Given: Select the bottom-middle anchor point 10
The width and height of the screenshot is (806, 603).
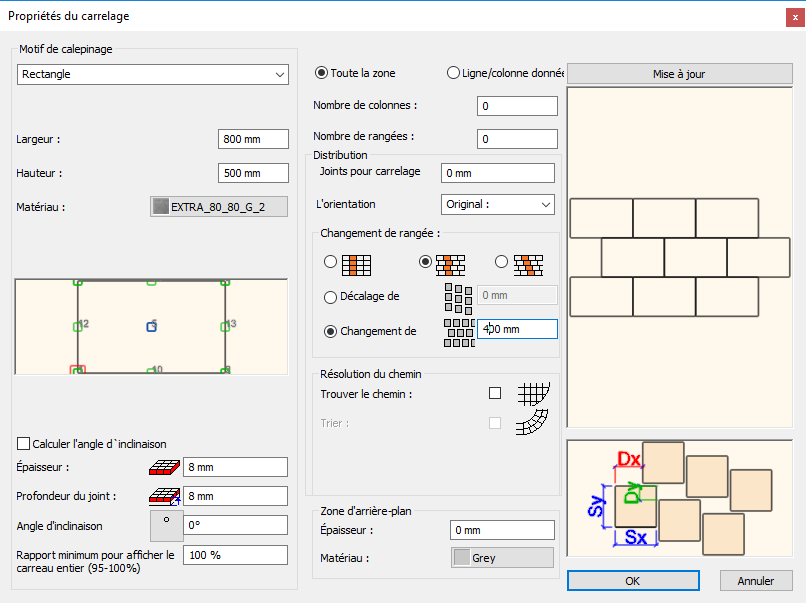Looking at the screenshot, I should click(151, 371).
